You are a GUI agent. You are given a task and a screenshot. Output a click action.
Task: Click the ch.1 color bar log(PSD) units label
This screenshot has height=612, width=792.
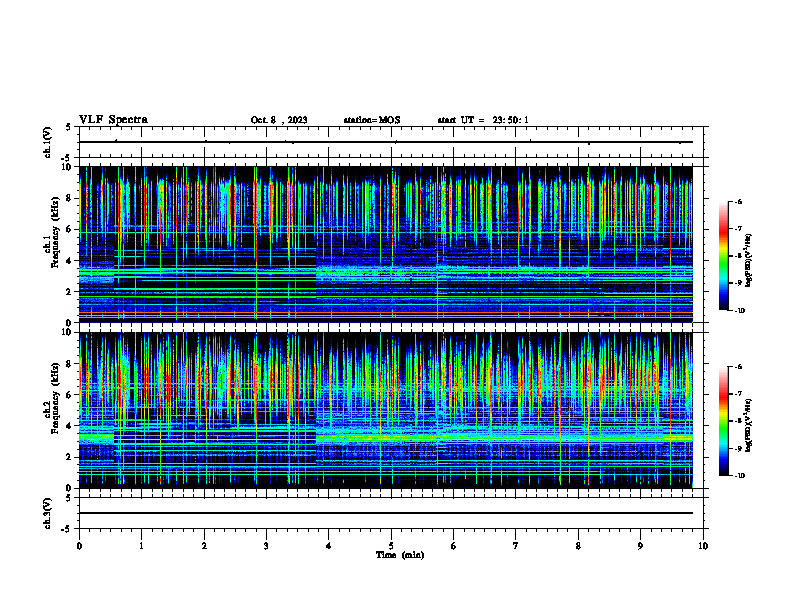[x=750, y=261]
